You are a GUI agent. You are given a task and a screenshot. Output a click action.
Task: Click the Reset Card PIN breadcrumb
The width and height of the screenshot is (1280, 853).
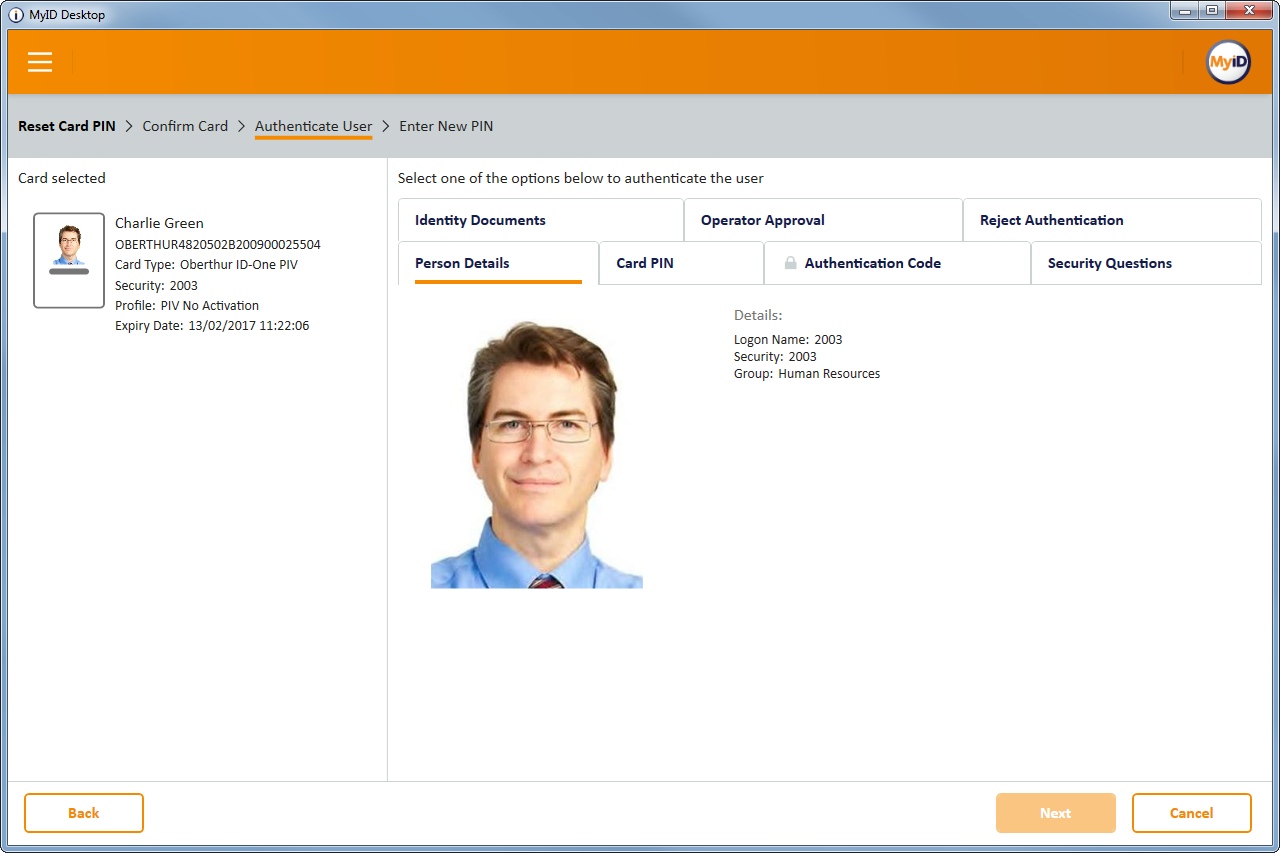pos(67,126)
